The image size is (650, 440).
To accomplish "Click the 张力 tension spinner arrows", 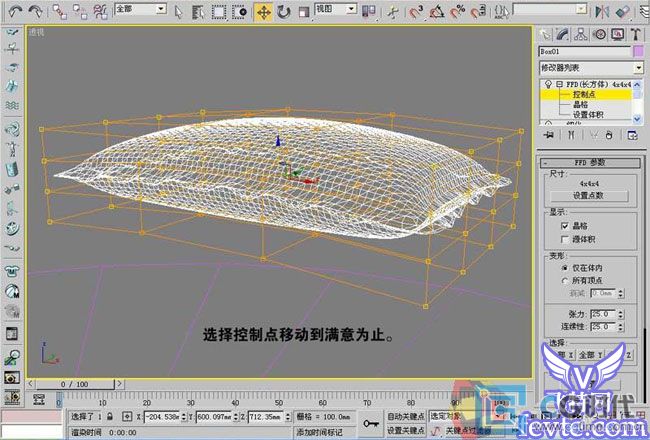I will click(621, 314).
